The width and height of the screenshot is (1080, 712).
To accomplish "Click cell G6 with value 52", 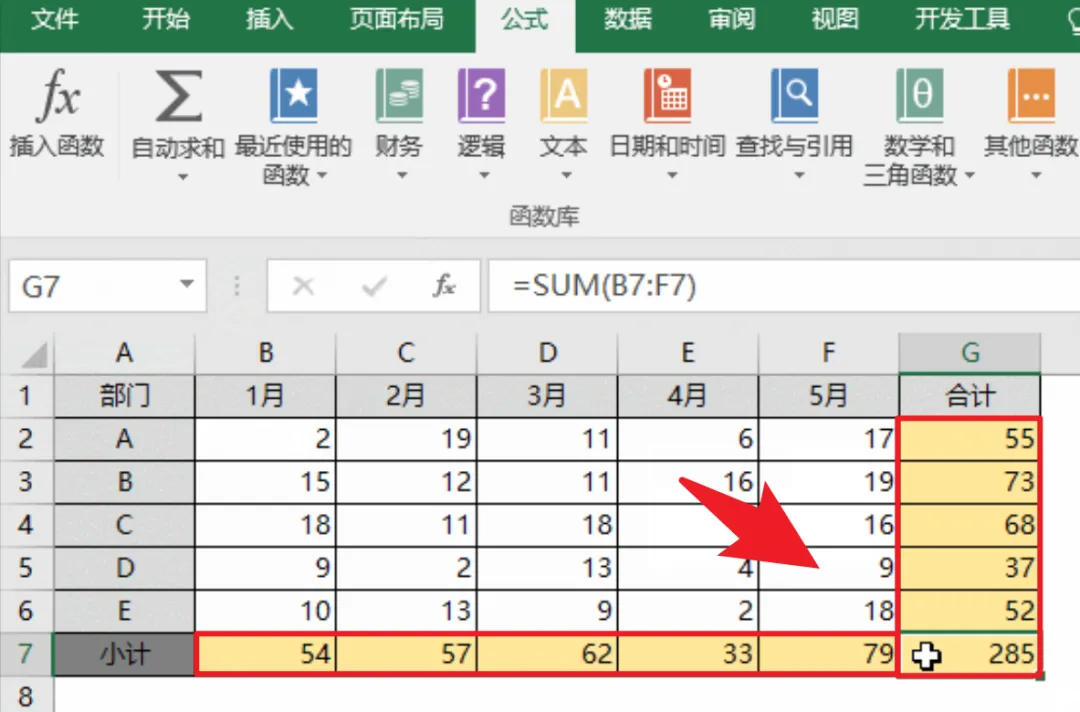I will coord(970,610).
